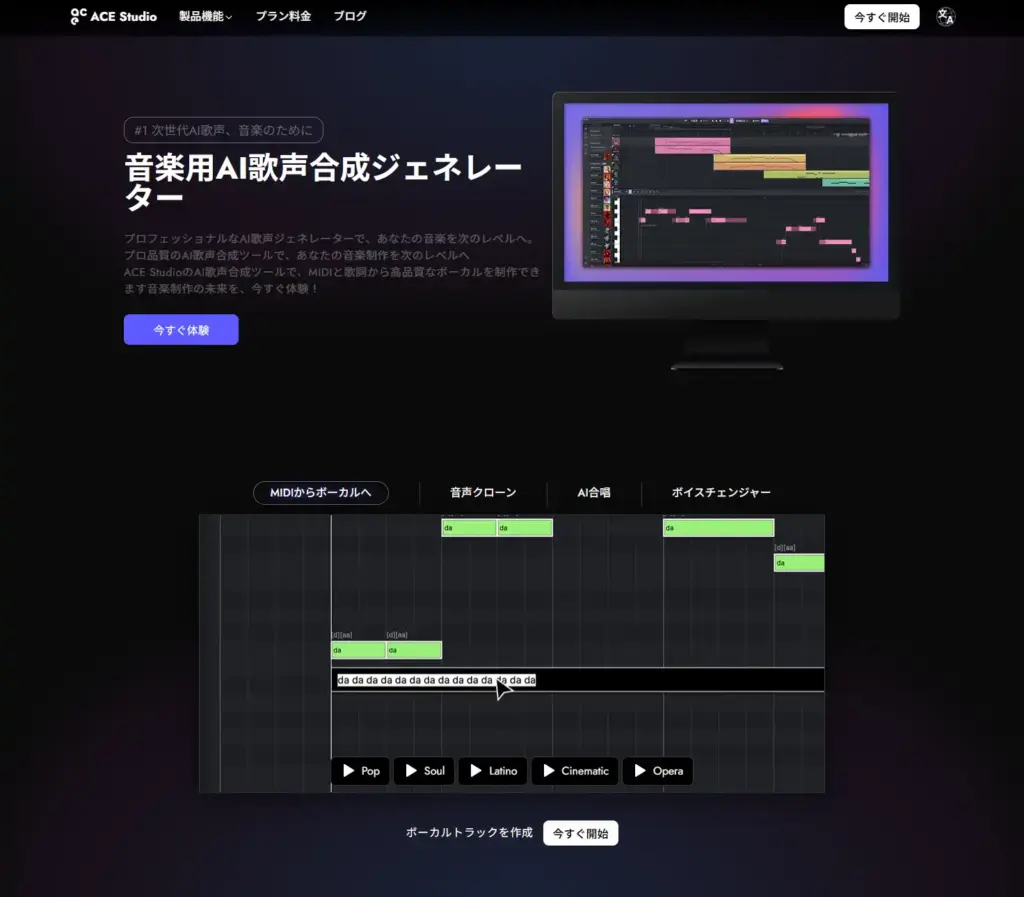Expand the 製品機能 dropdown menu
This screenshot has width=1024, height=897.
click(x=205, y=16)
